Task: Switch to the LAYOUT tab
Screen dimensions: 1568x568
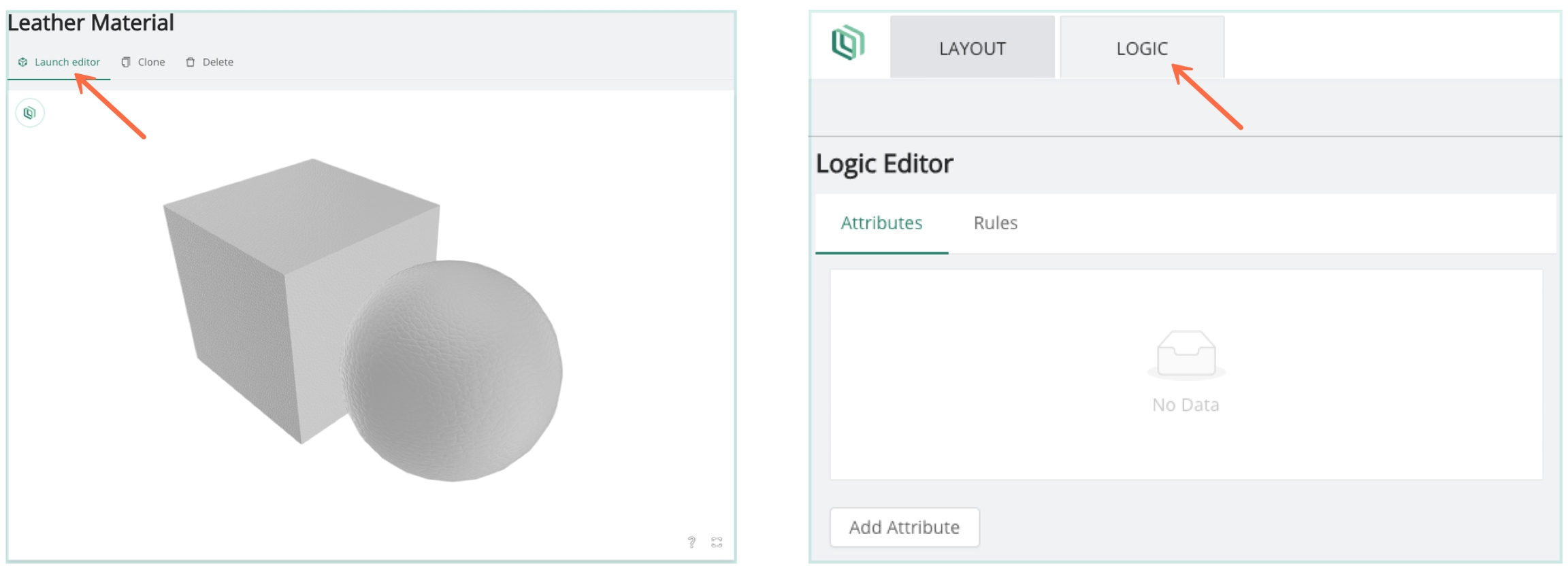Action: click(972, 48)
